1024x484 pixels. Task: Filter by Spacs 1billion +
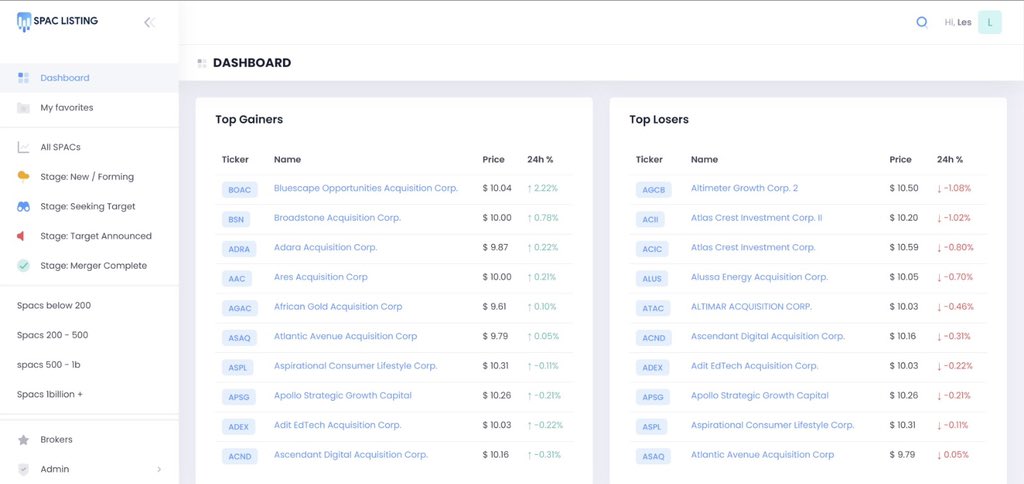pos(50,395)
